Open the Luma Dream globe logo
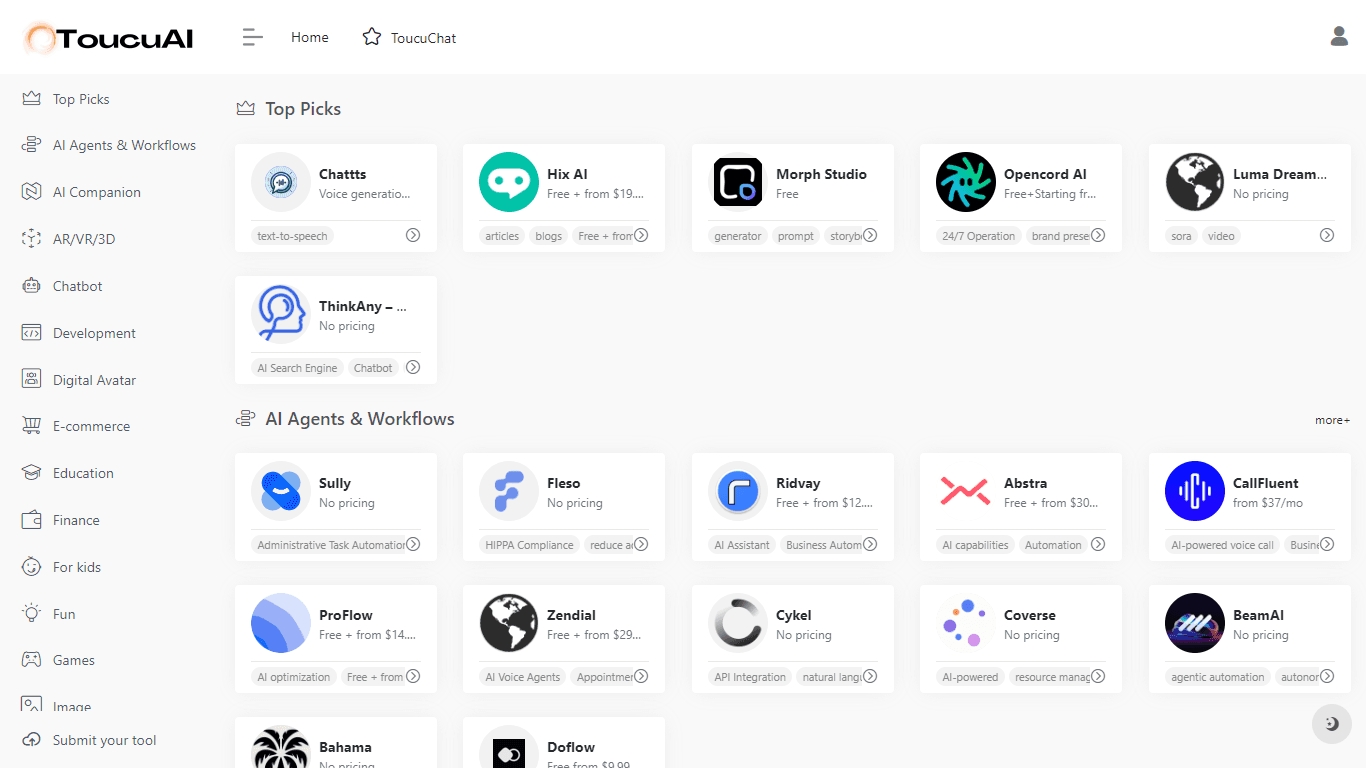The image size is (1366, 768). pyautogui.click(x=1195, y=182)
